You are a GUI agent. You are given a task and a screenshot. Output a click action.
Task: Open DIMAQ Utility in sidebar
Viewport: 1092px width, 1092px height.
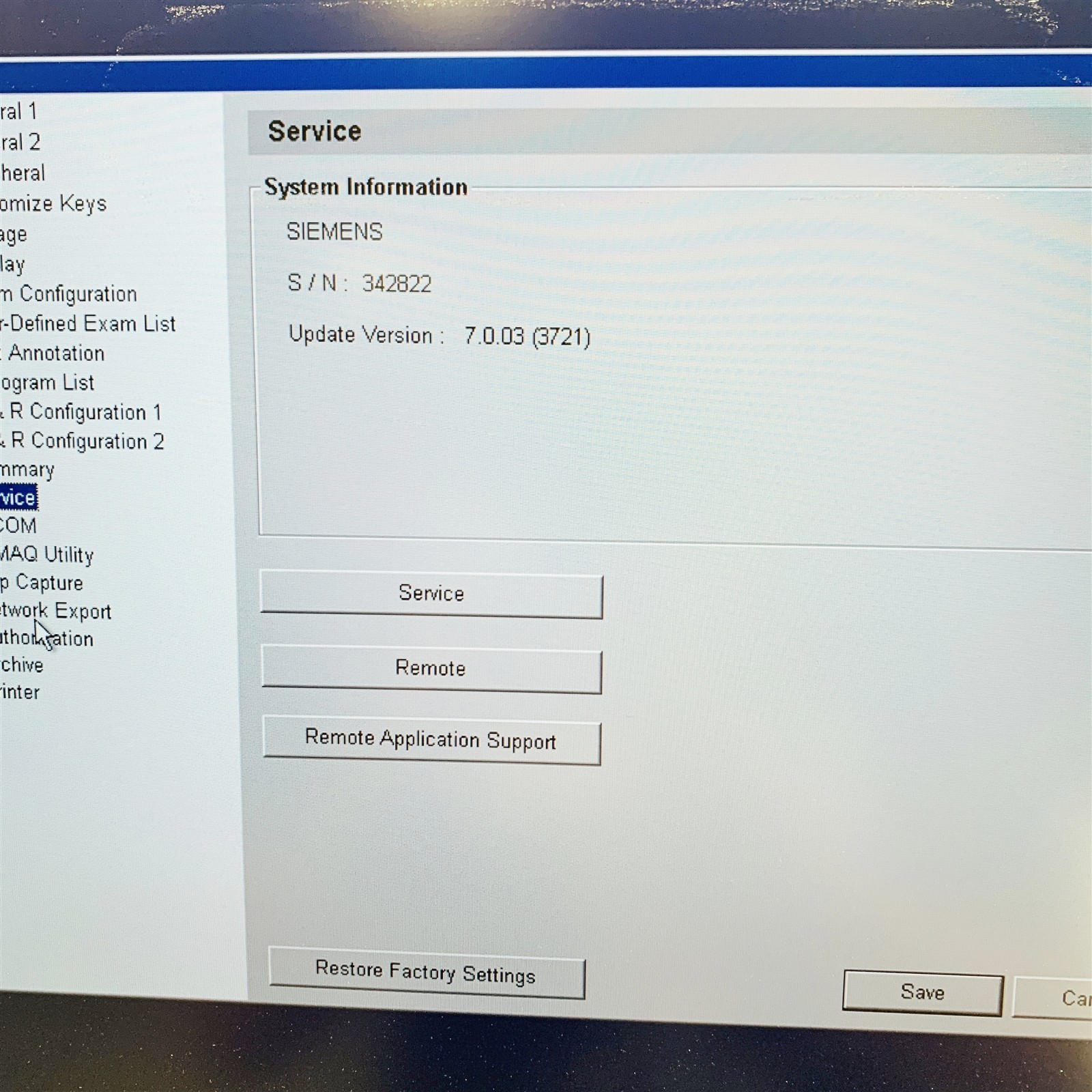coord(46,554)
